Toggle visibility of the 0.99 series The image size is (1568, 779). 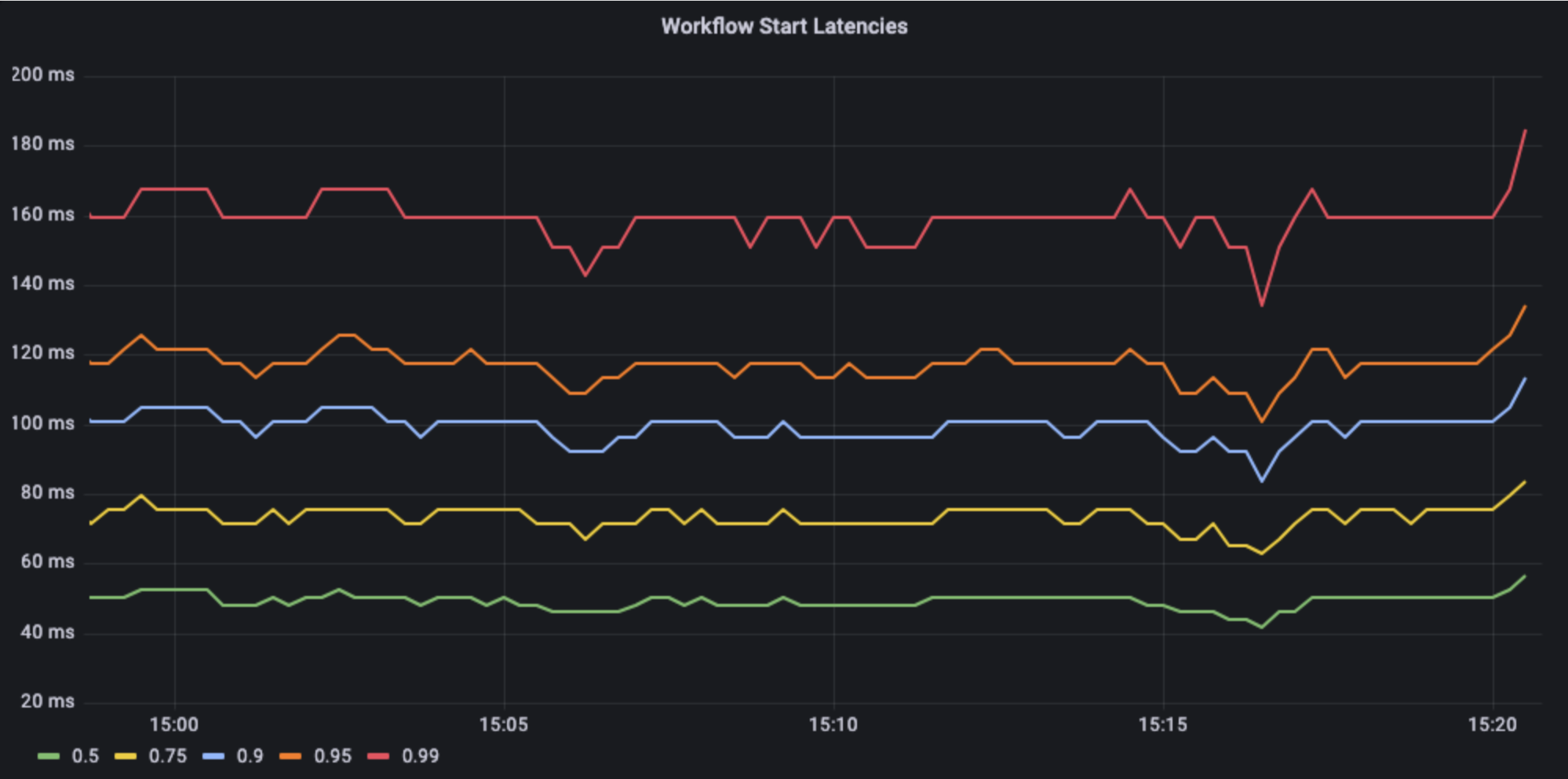pos(421,756)
